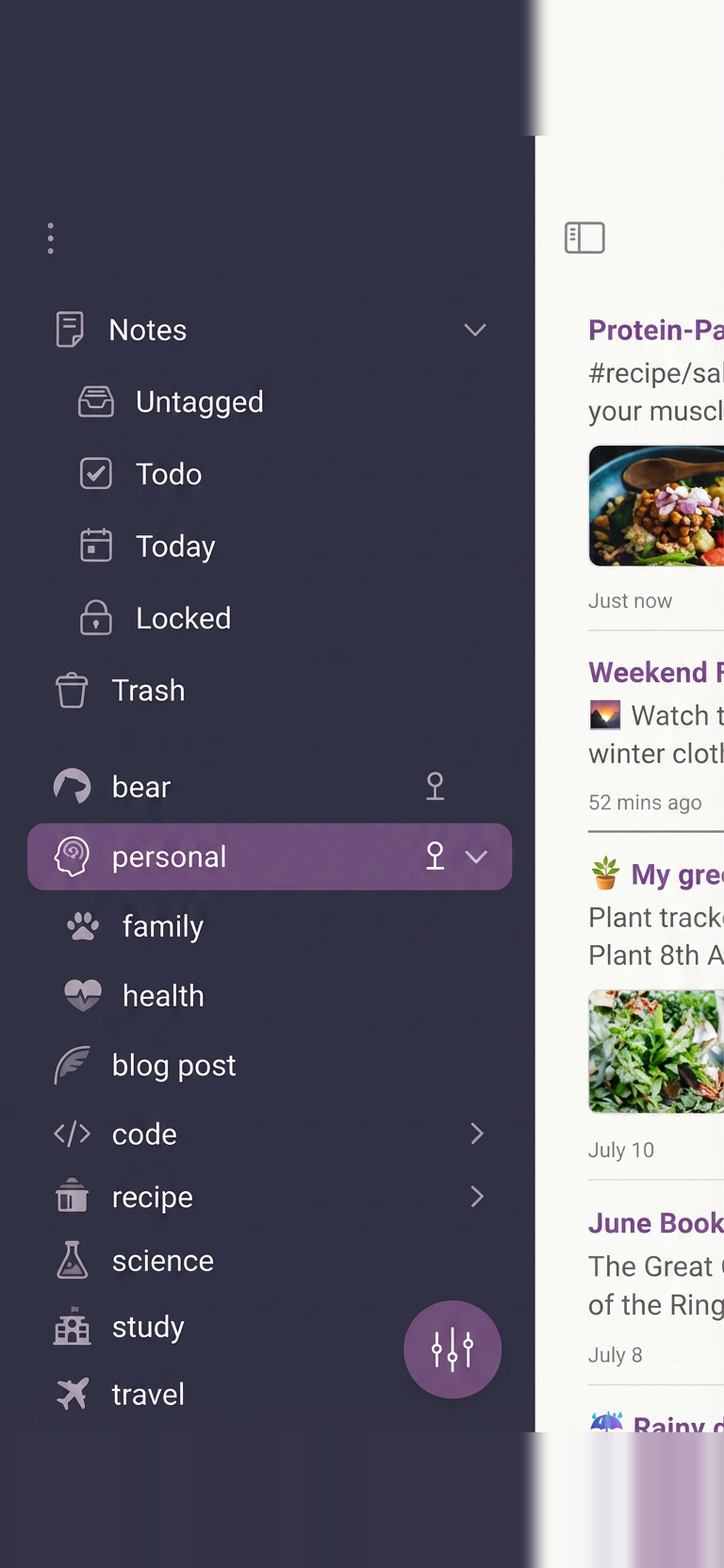Click the travel airplane tag icon

[73, 1394]
